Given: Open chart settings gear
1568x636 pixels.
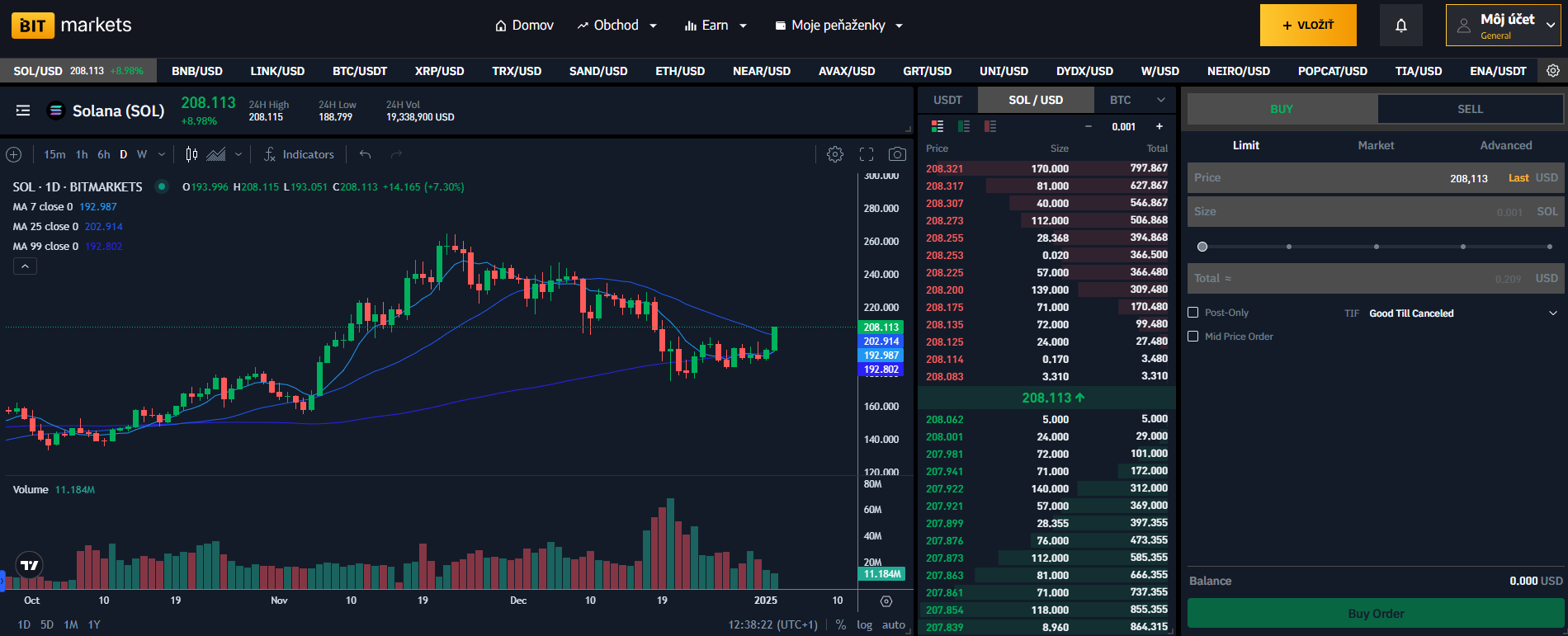Looking at the screenshot, I should pos(835,154).
